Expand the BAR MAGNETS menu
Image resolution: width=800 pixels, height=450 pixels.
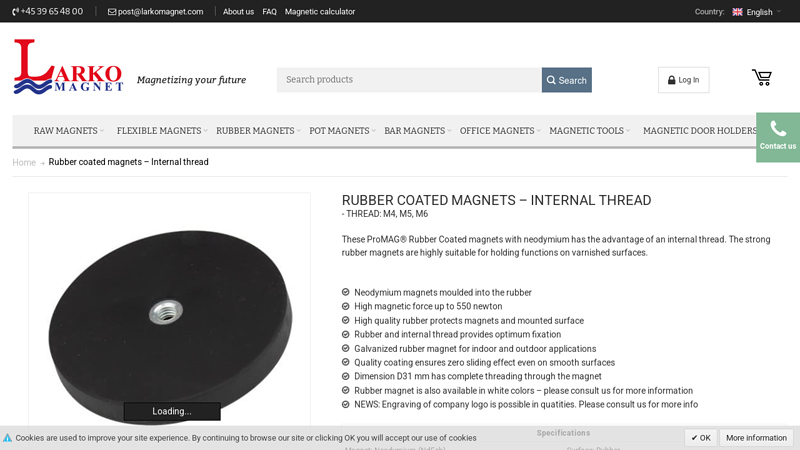417,131
